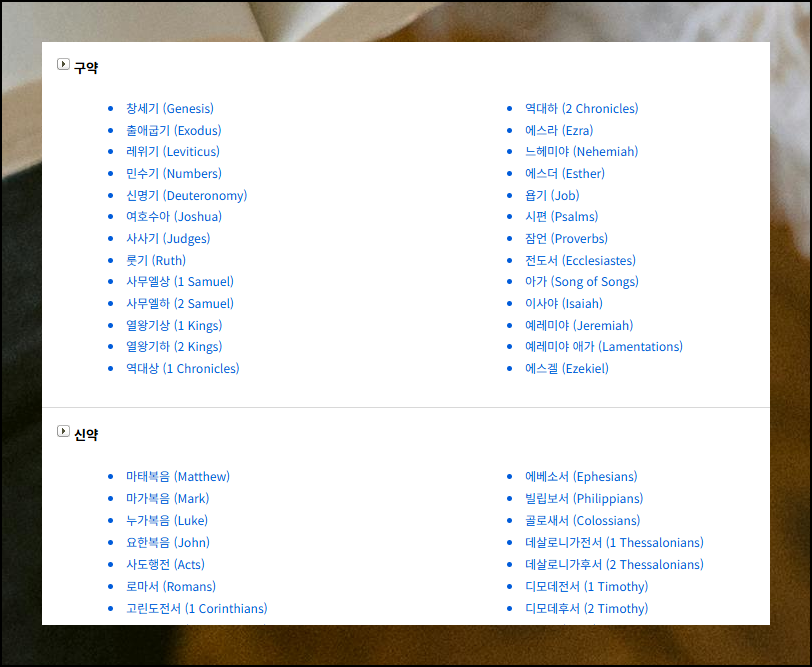Screen dimensions: 812x667
Task: Collapse the 신약 section arrow
Action: click(x=63, y=431)
